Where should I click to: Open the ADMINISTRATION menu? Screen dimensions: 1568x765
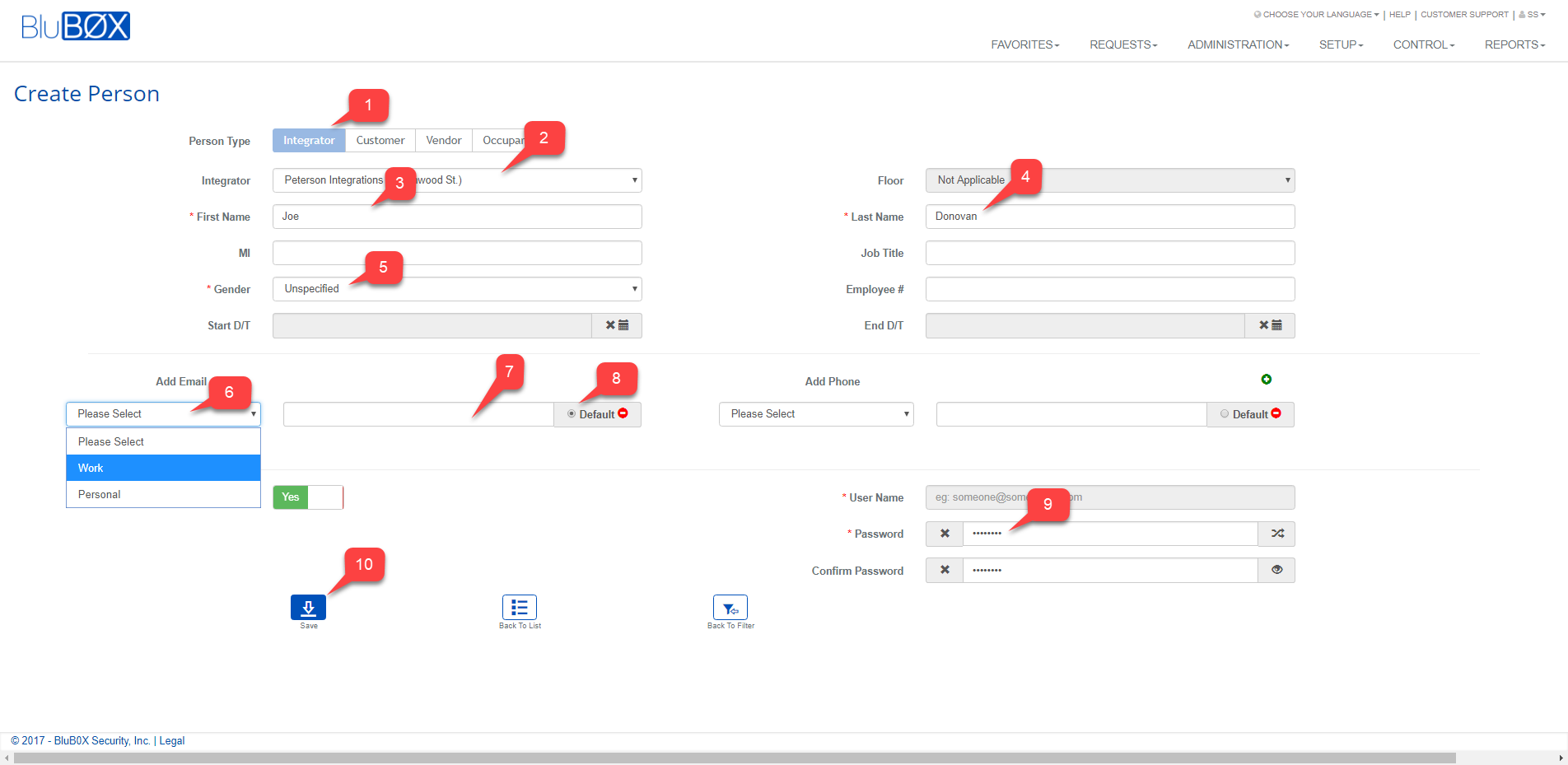[x=1237, y=44]
